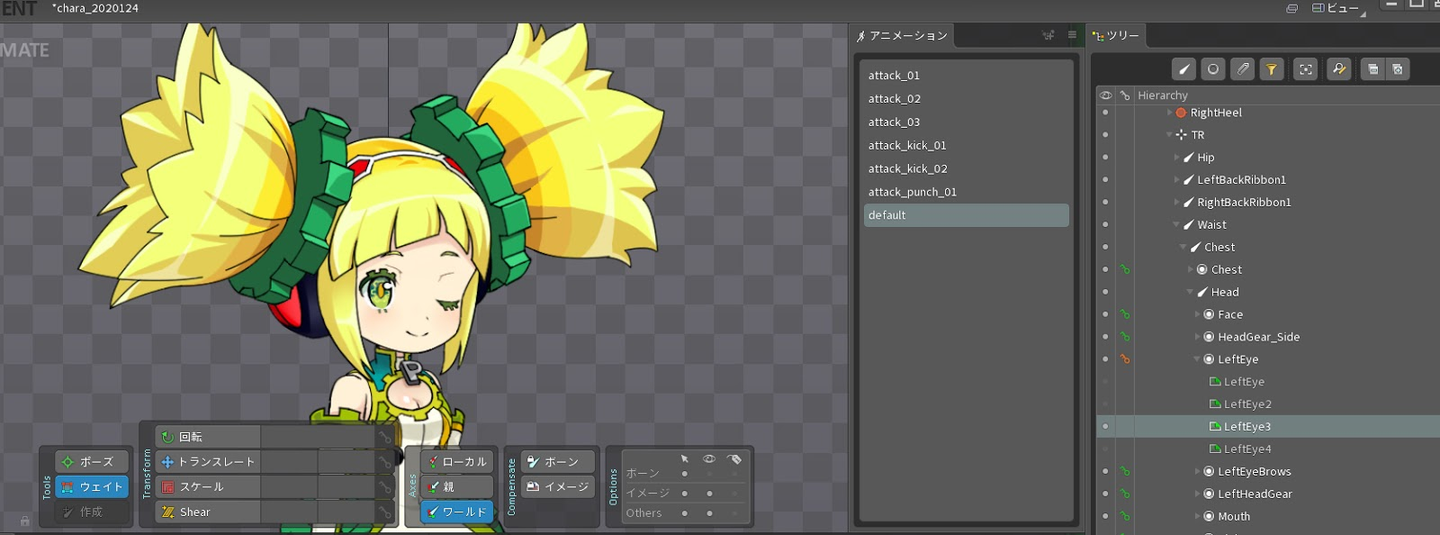This screenshot has height=535, width=1440.
Task: Toggle visibility dot for the Hip bone
Action: click(1105, 158)
